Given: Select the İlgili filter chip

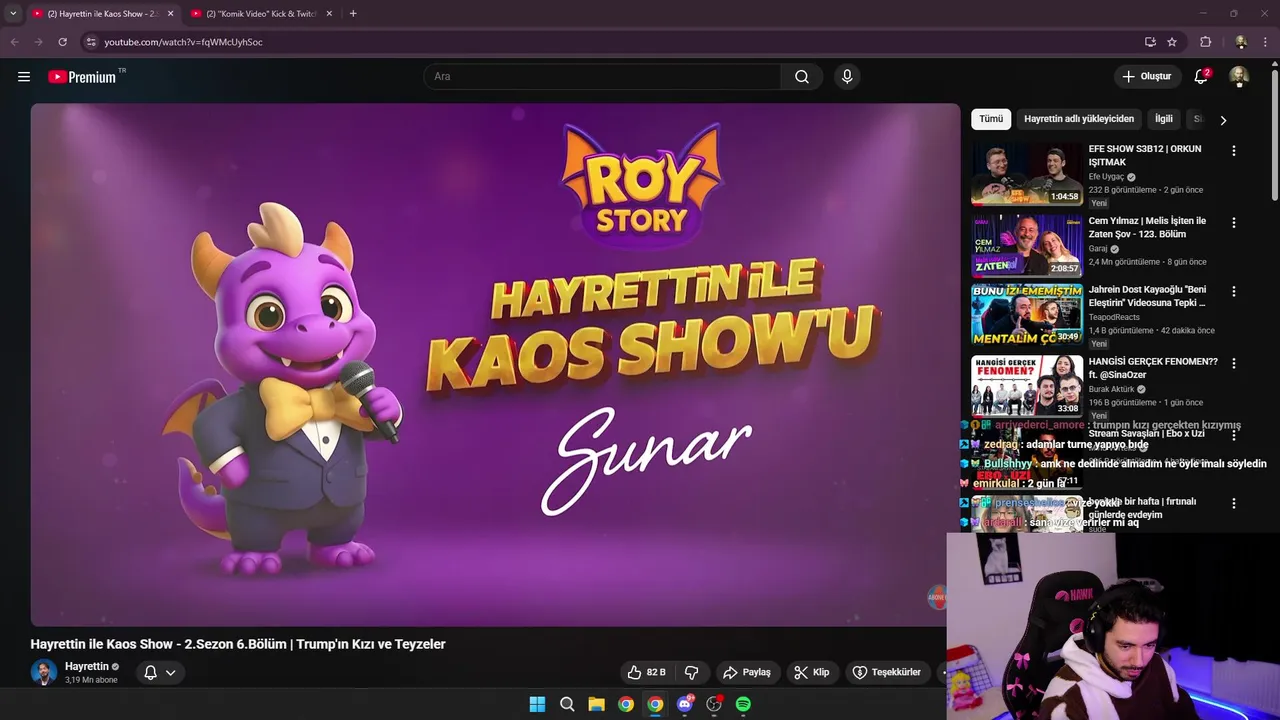Looking at the screenshot, I should [x=1164, y=119].
